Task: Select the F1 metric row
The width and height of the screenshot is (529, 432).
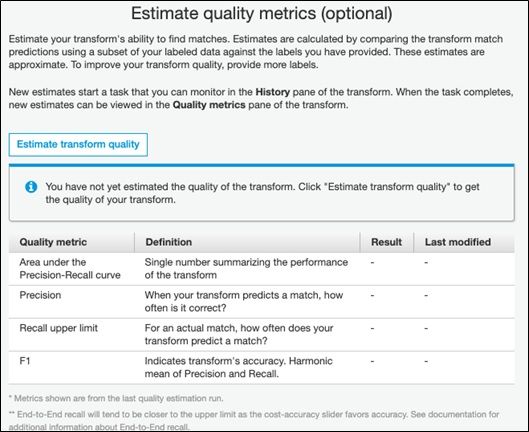Action: 261,368
